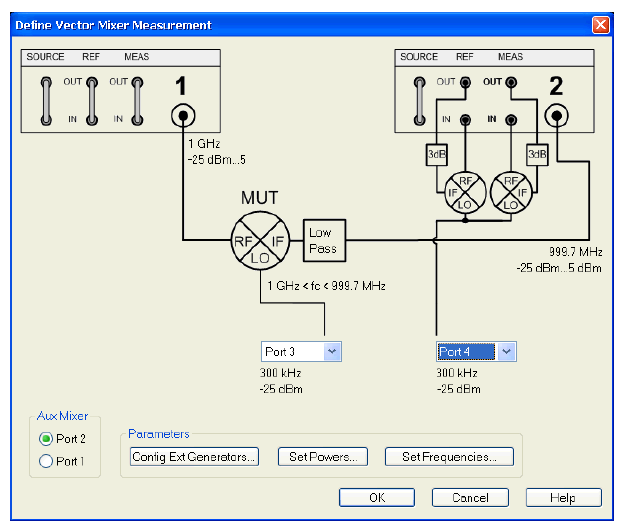Click '-25 dBm' under Port 4
Viewport: 621px width, 528px height.
pos(459,389)
